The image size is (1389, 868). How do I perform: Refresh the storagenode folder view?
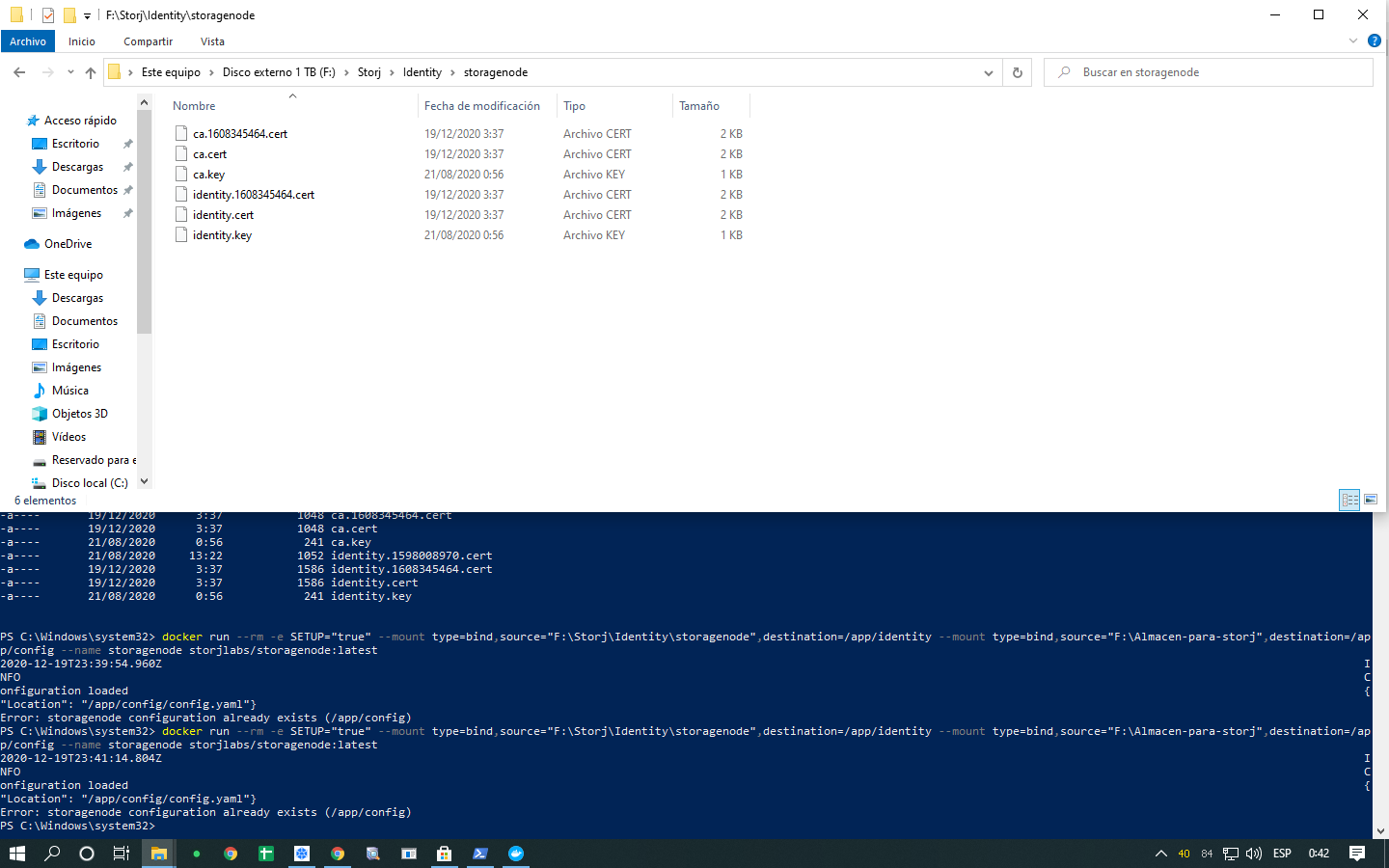click(1017, 72)
